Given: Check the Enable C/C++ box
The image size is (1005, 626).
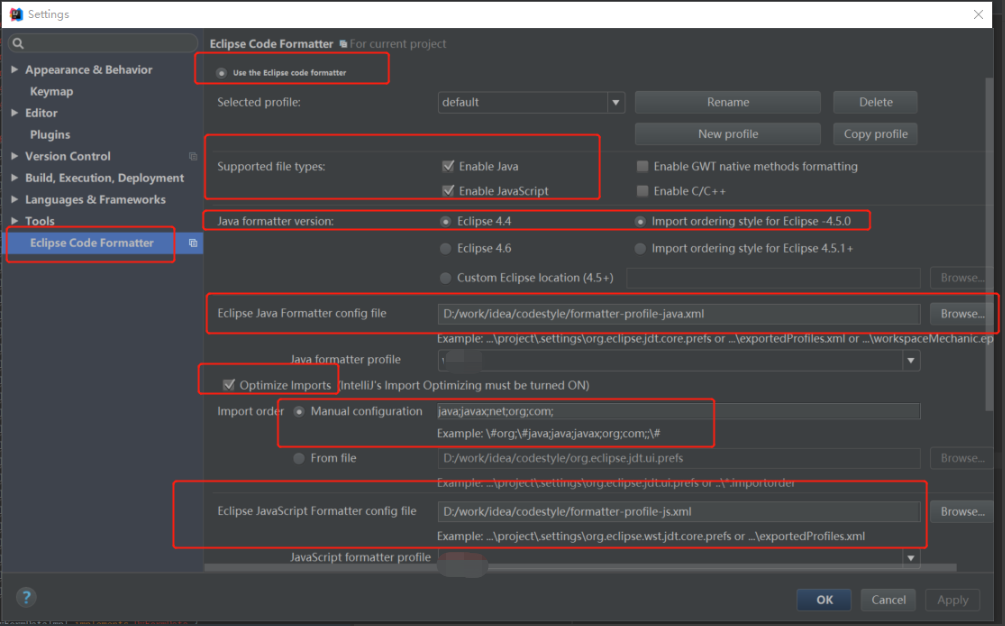Looking at the screenshot, I should pyautogui.click(x=642, y=191).
